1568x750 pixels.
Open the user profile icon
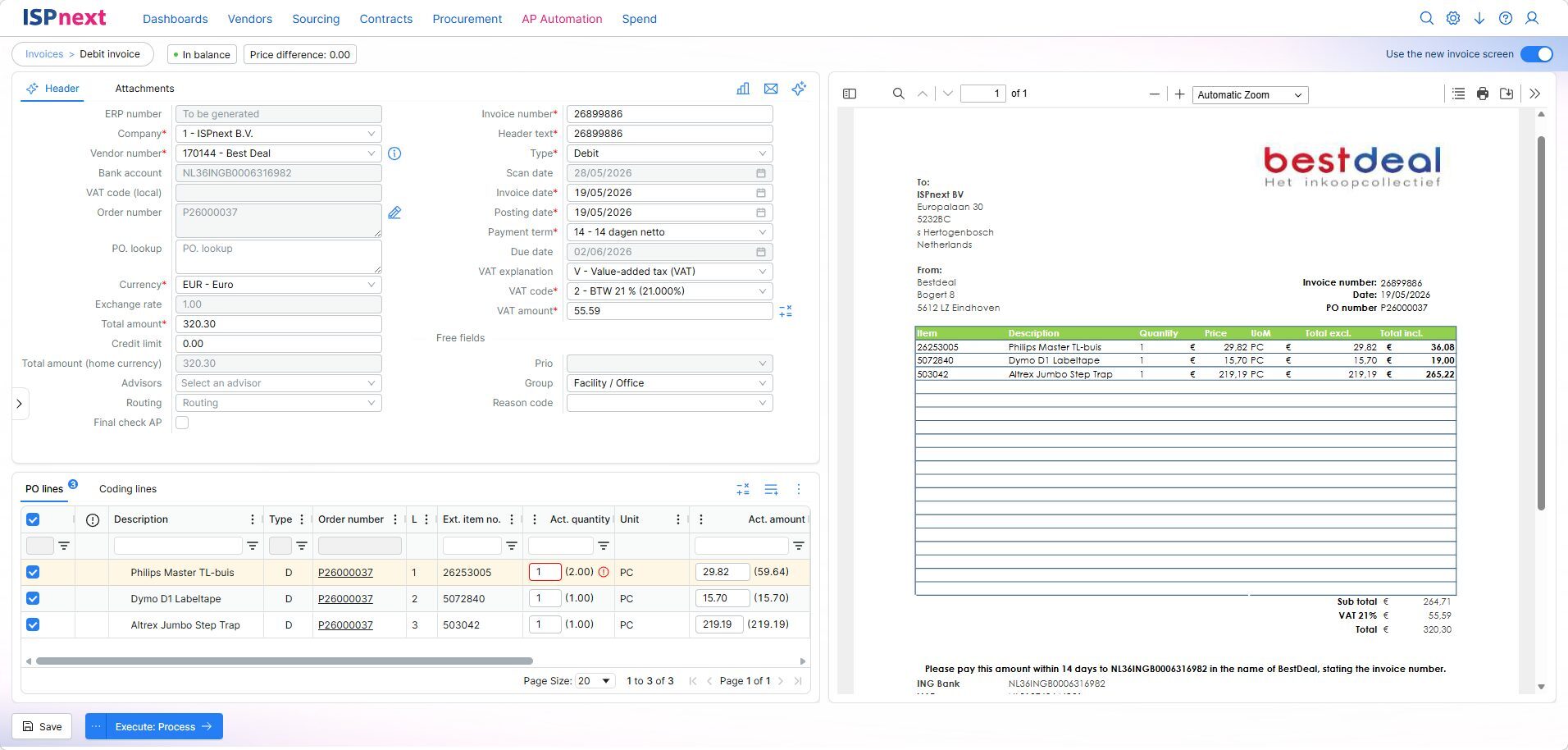point(1532,18)
